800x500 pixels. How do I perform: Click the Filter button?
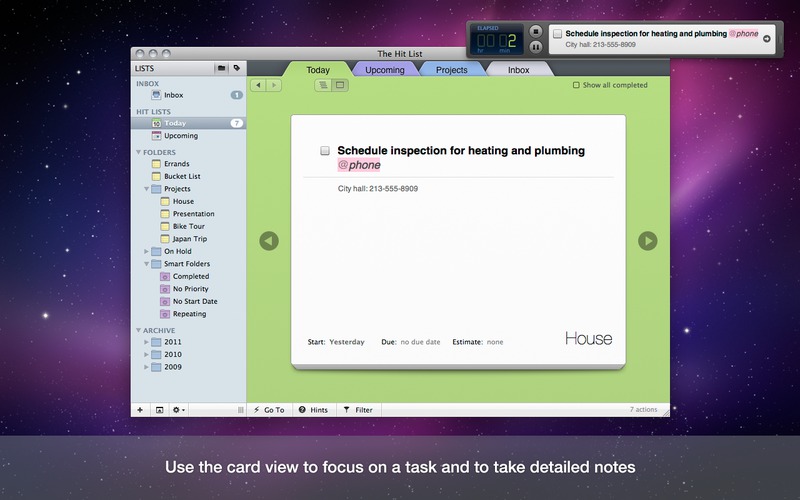(358, 410)
